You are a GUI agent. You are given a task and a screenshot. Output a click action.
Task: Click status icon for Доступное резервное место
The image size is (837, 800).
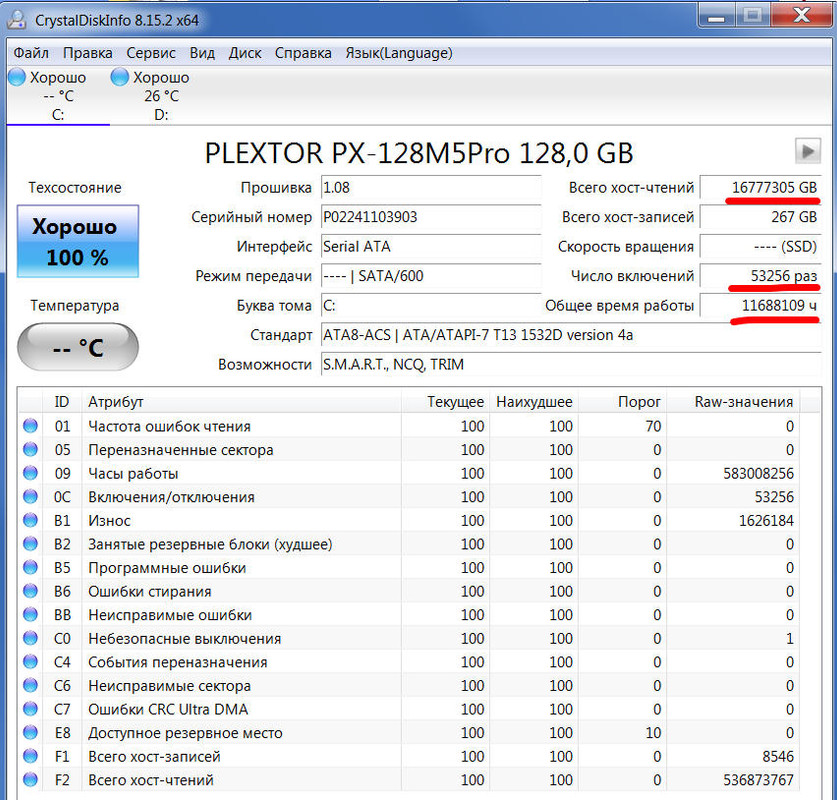(x=30, y=732)
